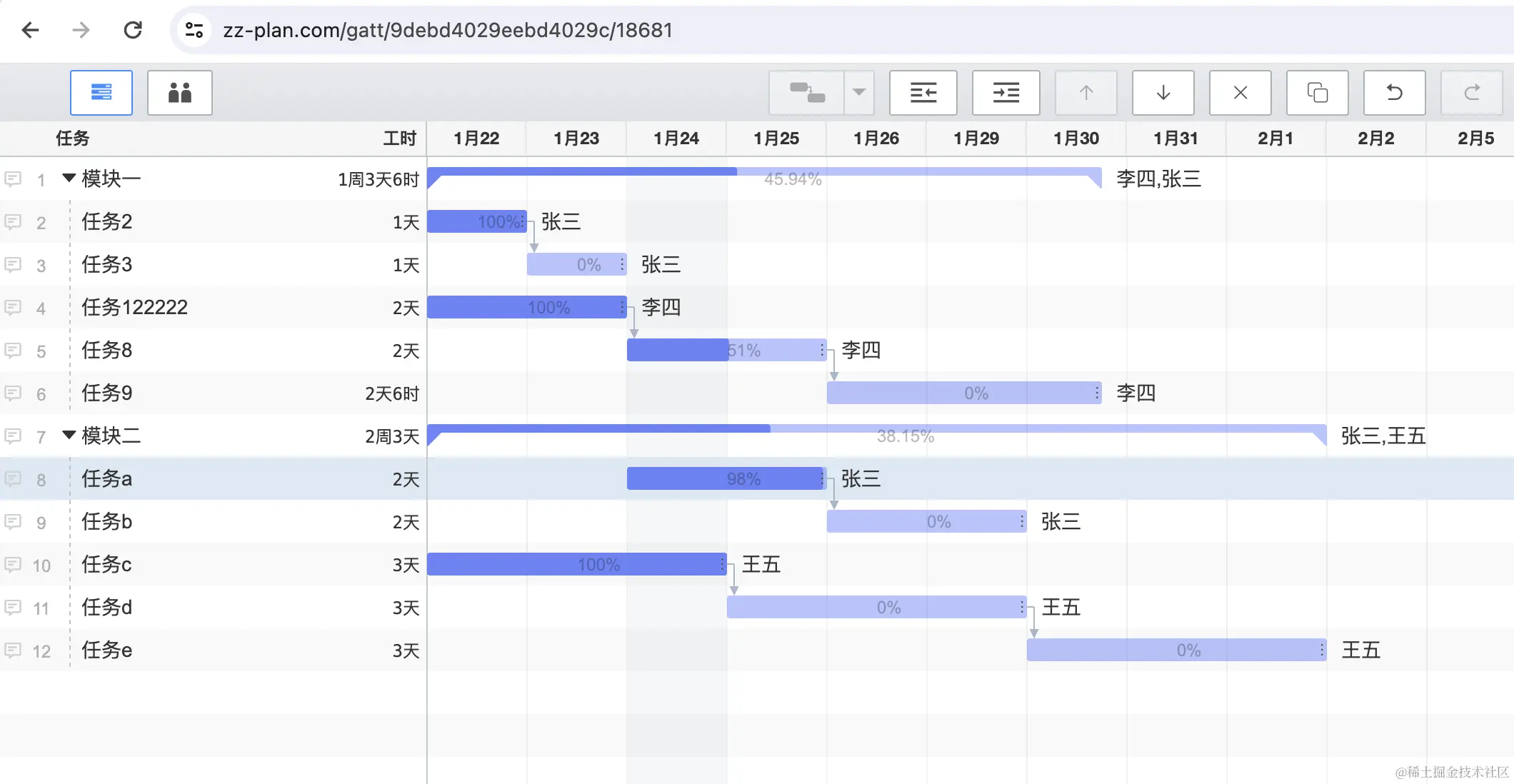Collapse the 模块二 group triangle
The image size is (1514, 784).
click(69, 435)
